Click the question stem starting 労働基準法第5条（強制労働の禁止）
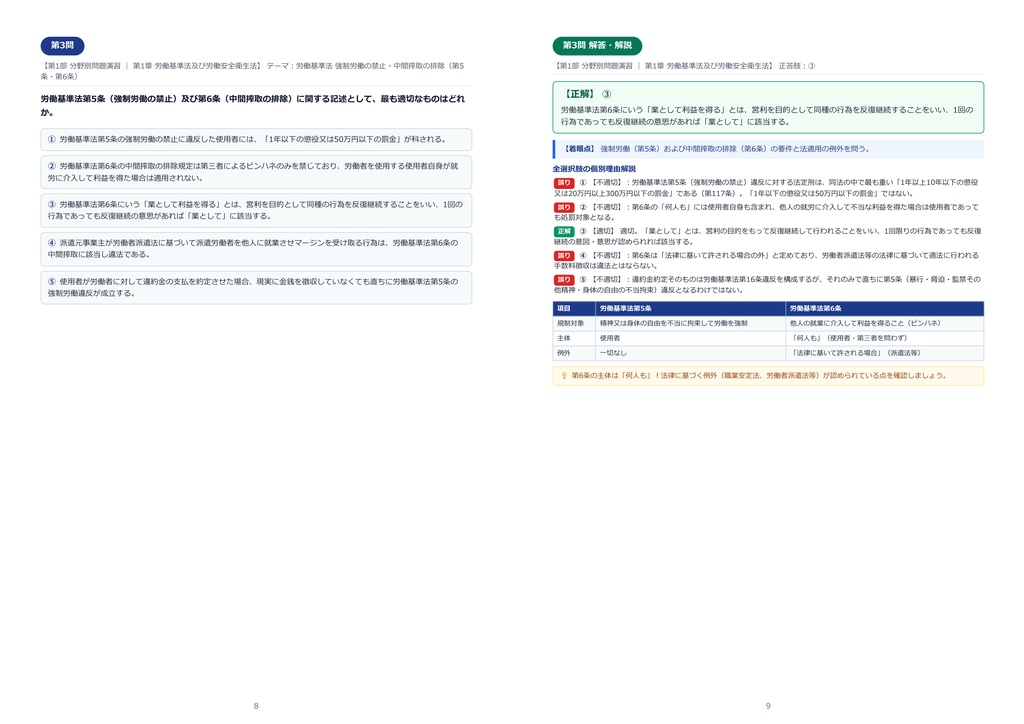Screen dimensions: 1024x724 253,105
